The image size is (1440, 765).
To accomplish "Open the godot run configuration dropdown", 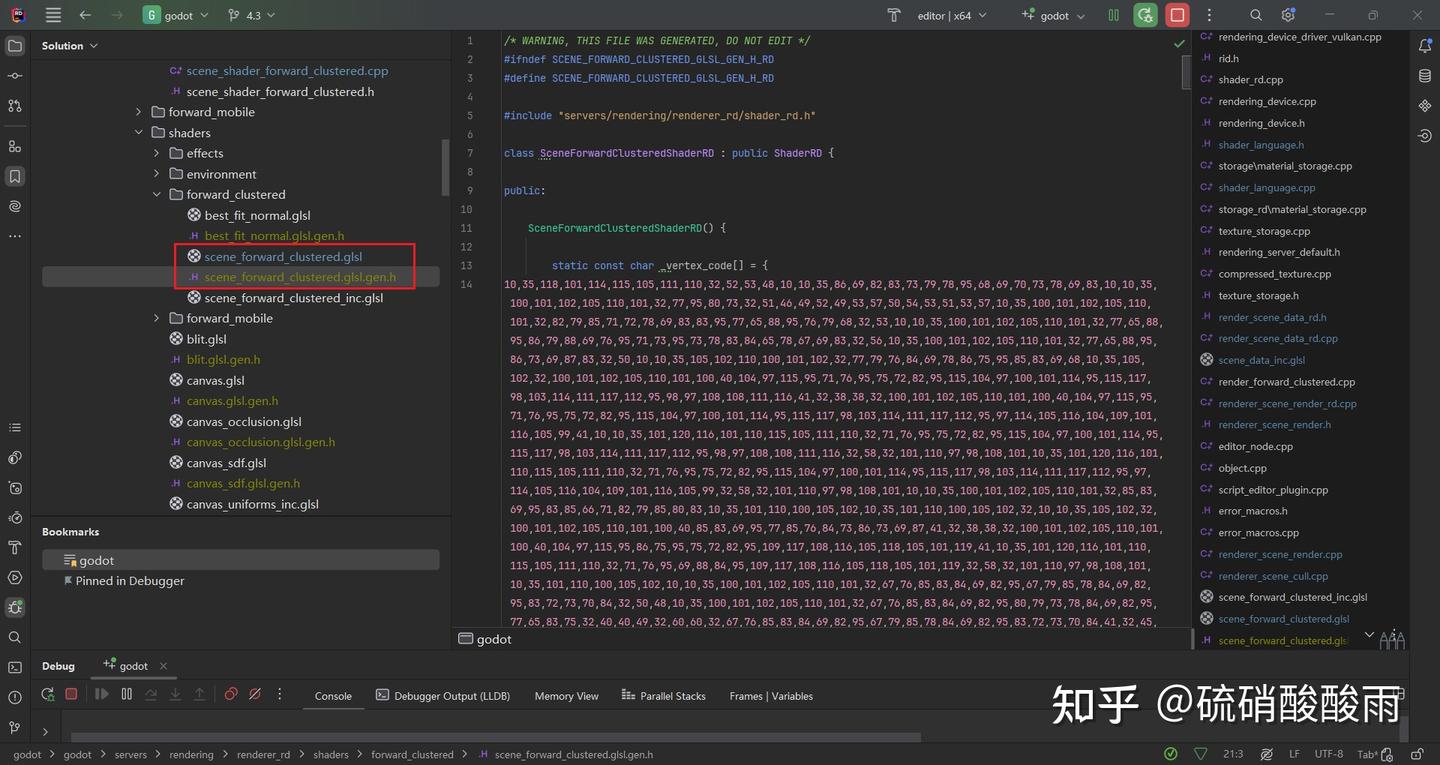I will 1053,15.
